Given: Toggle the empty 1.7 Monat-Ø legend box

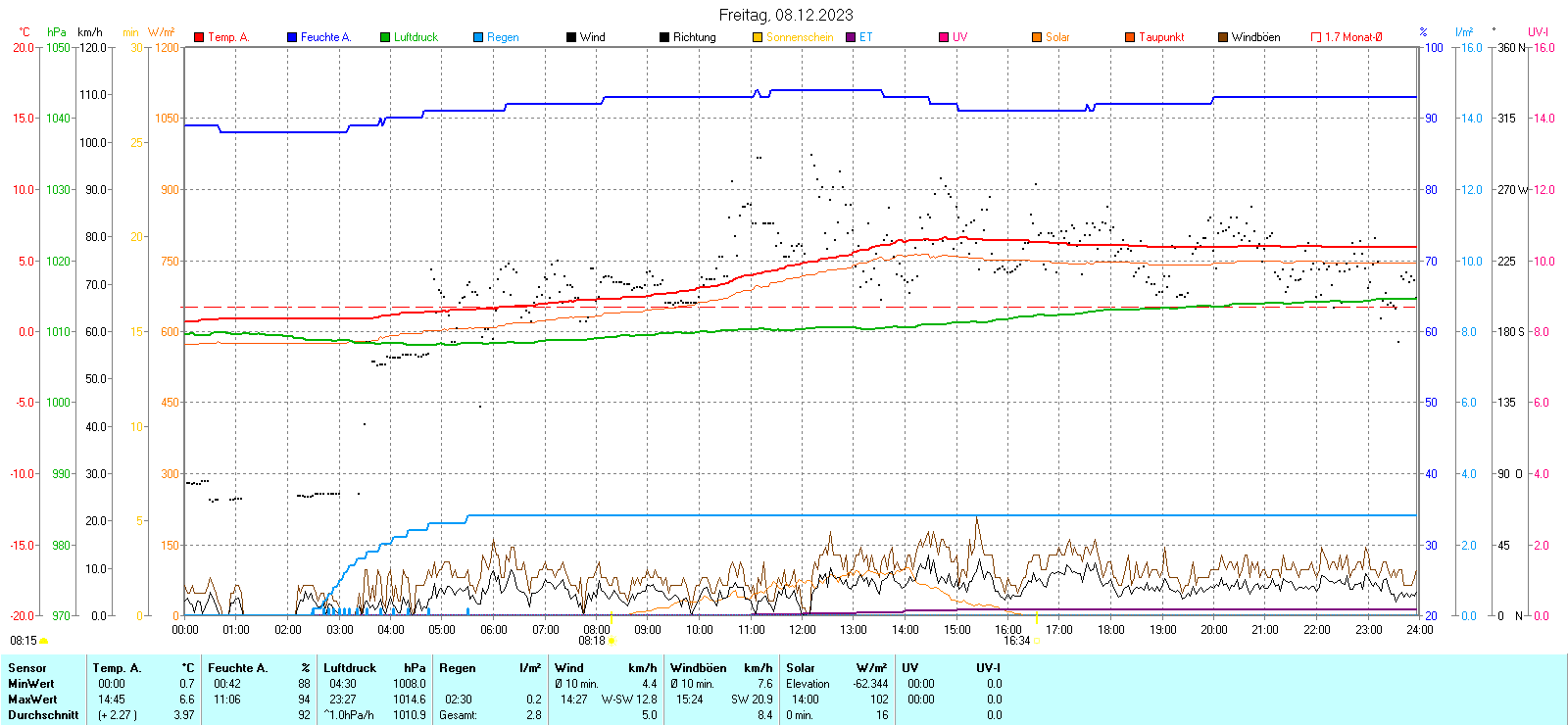Looking at the screenshot, I should pos(1316,37).
